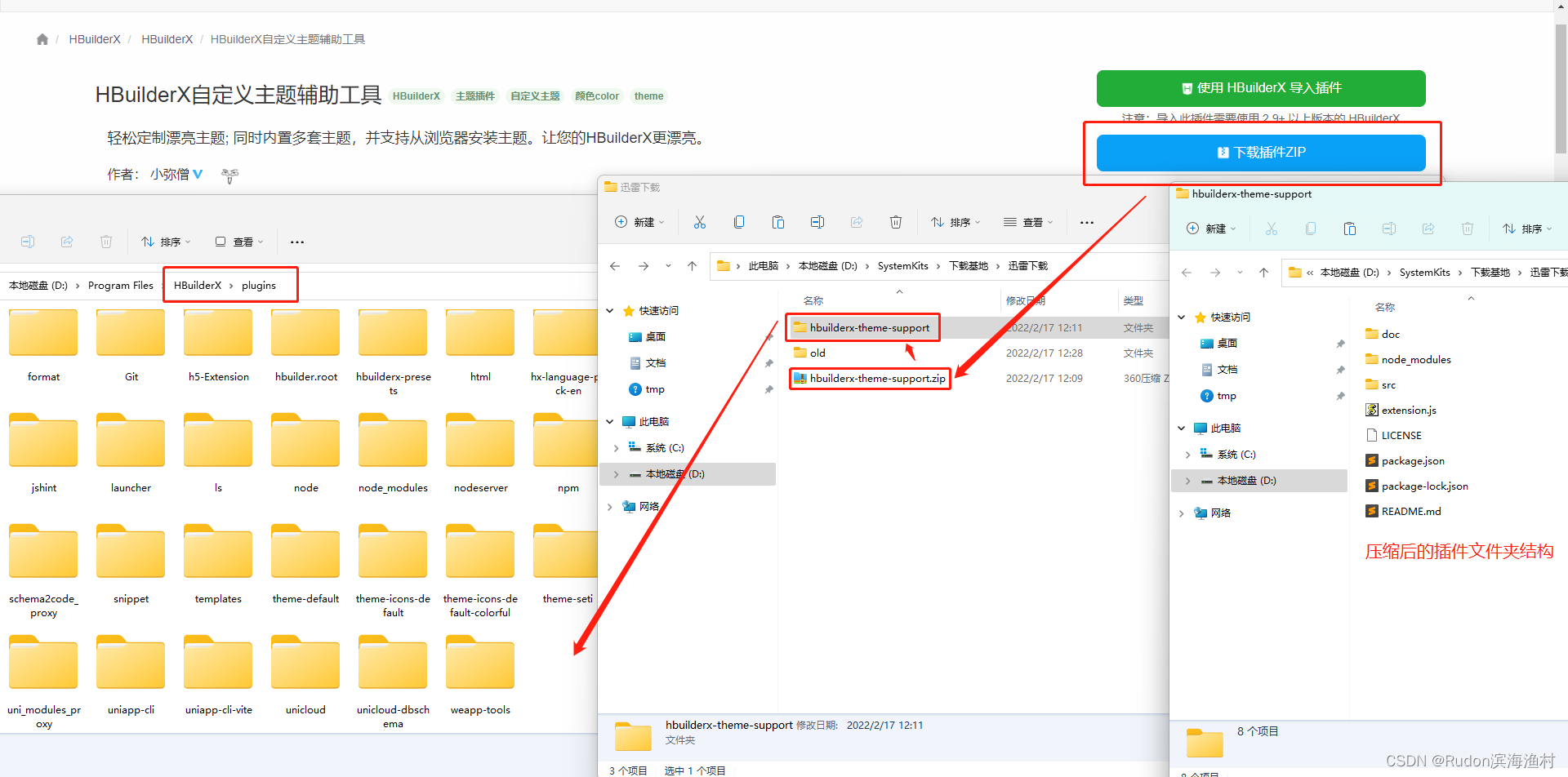Screen dimensions: 1568x777
Task: Click the page vertical scrollbar
Action: point(1561,88)
